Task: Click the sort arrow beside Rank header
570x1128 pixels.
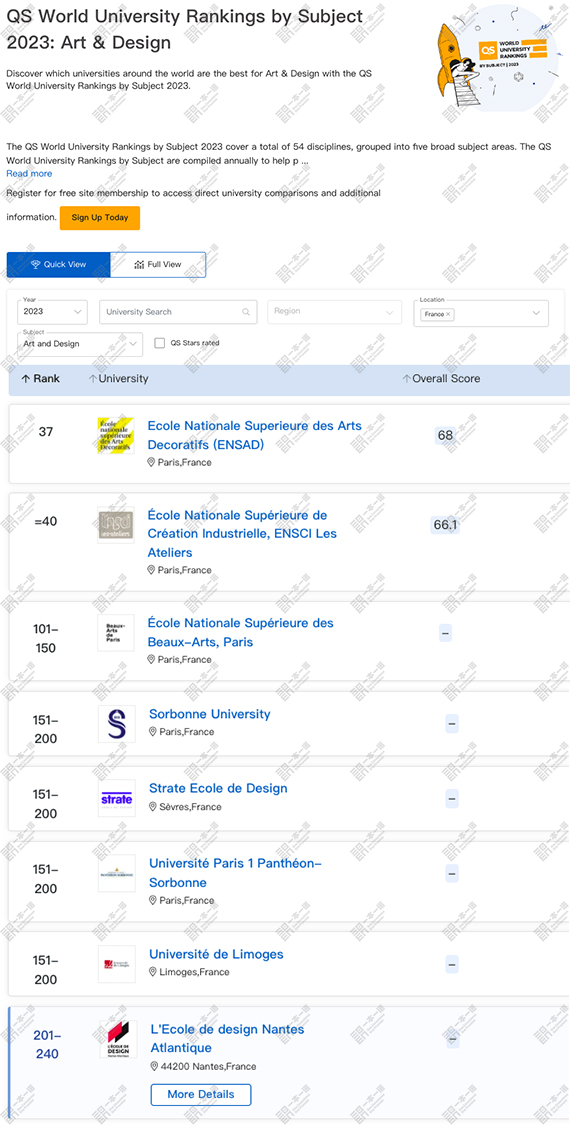Action: [x=26, y=378]
